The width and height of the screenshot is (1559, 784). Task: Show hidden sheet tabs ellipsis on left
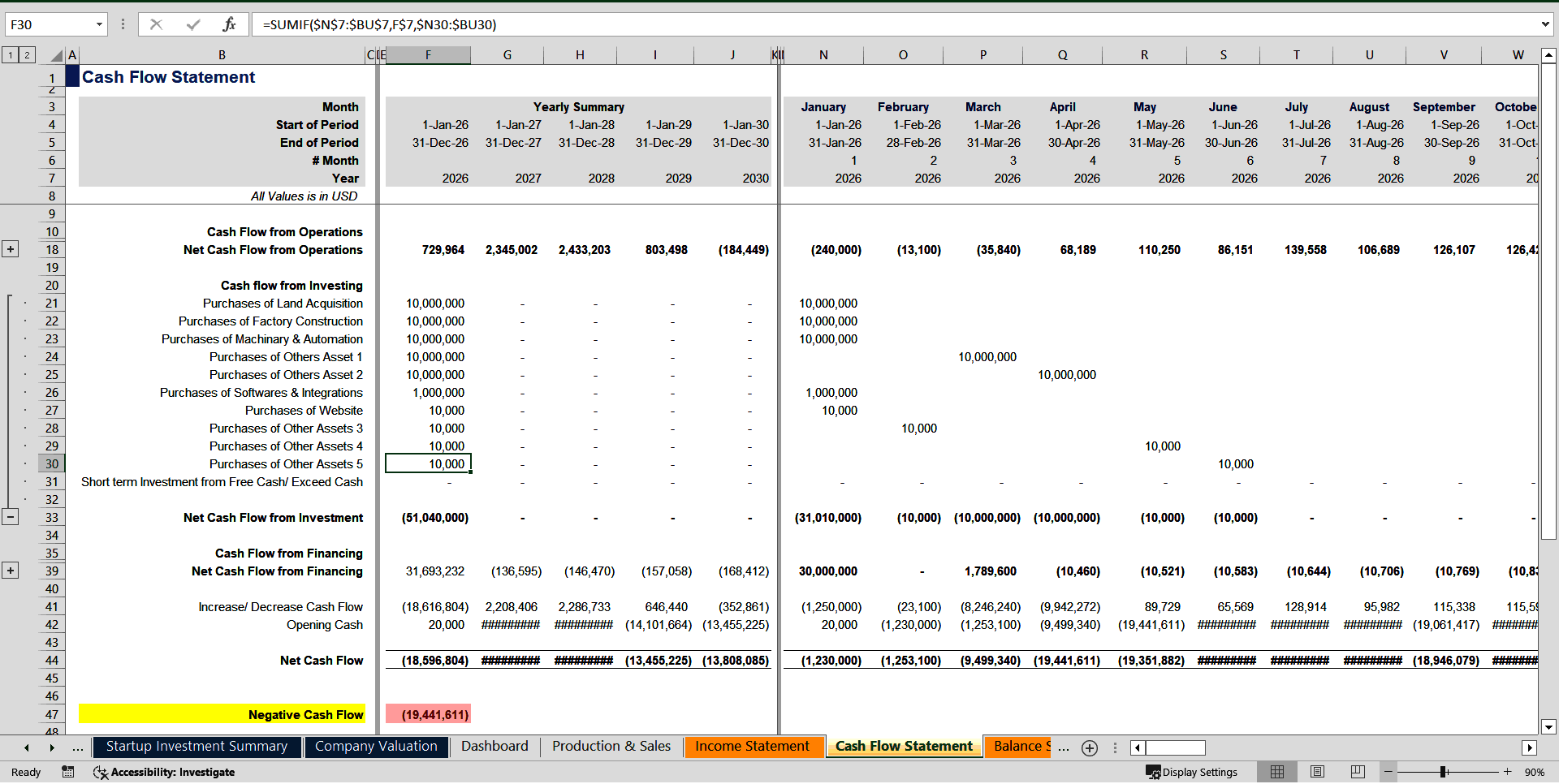(x=78, y=747)
